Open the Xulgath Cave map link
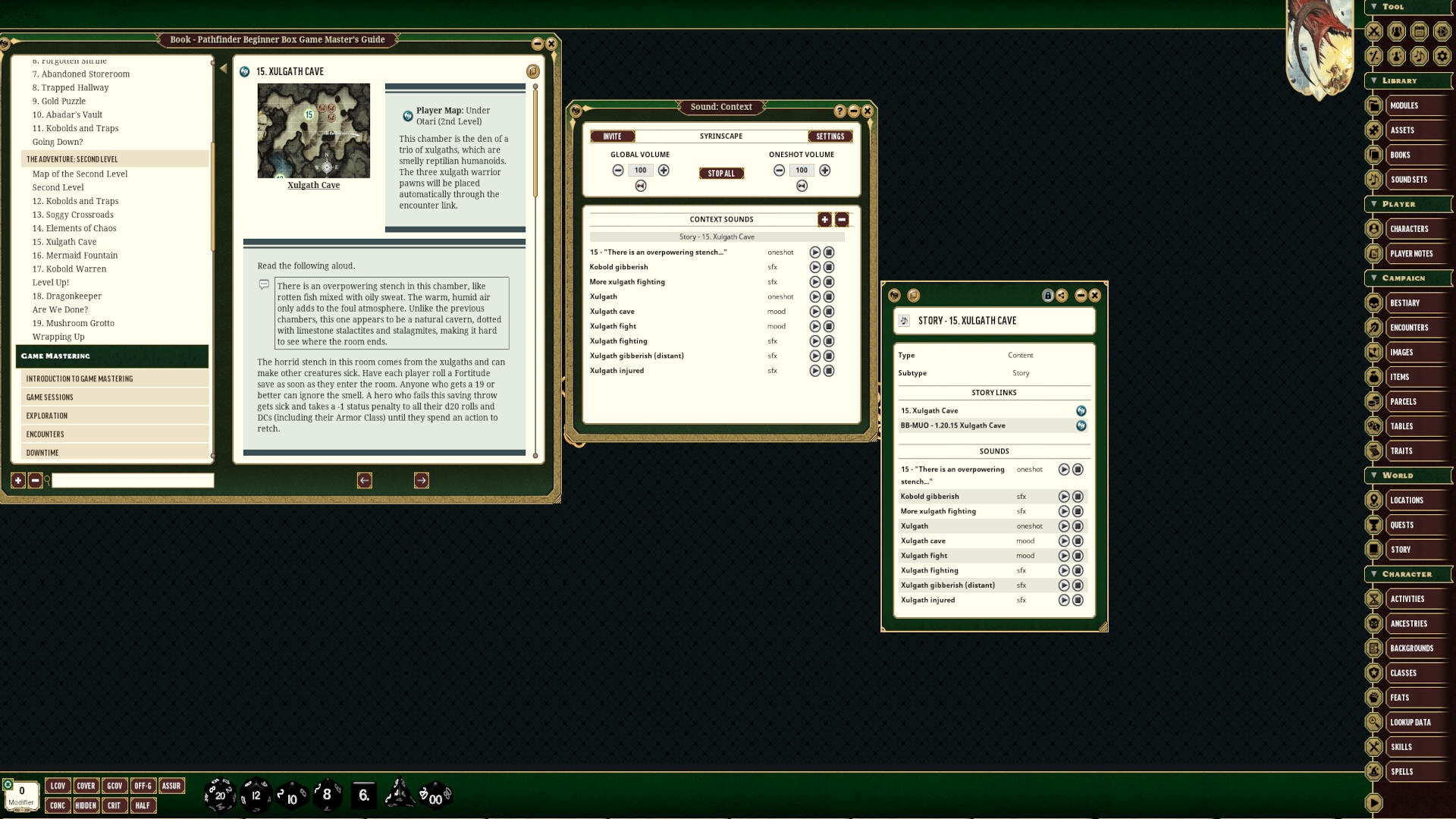1456x819 pixels. 313,184
